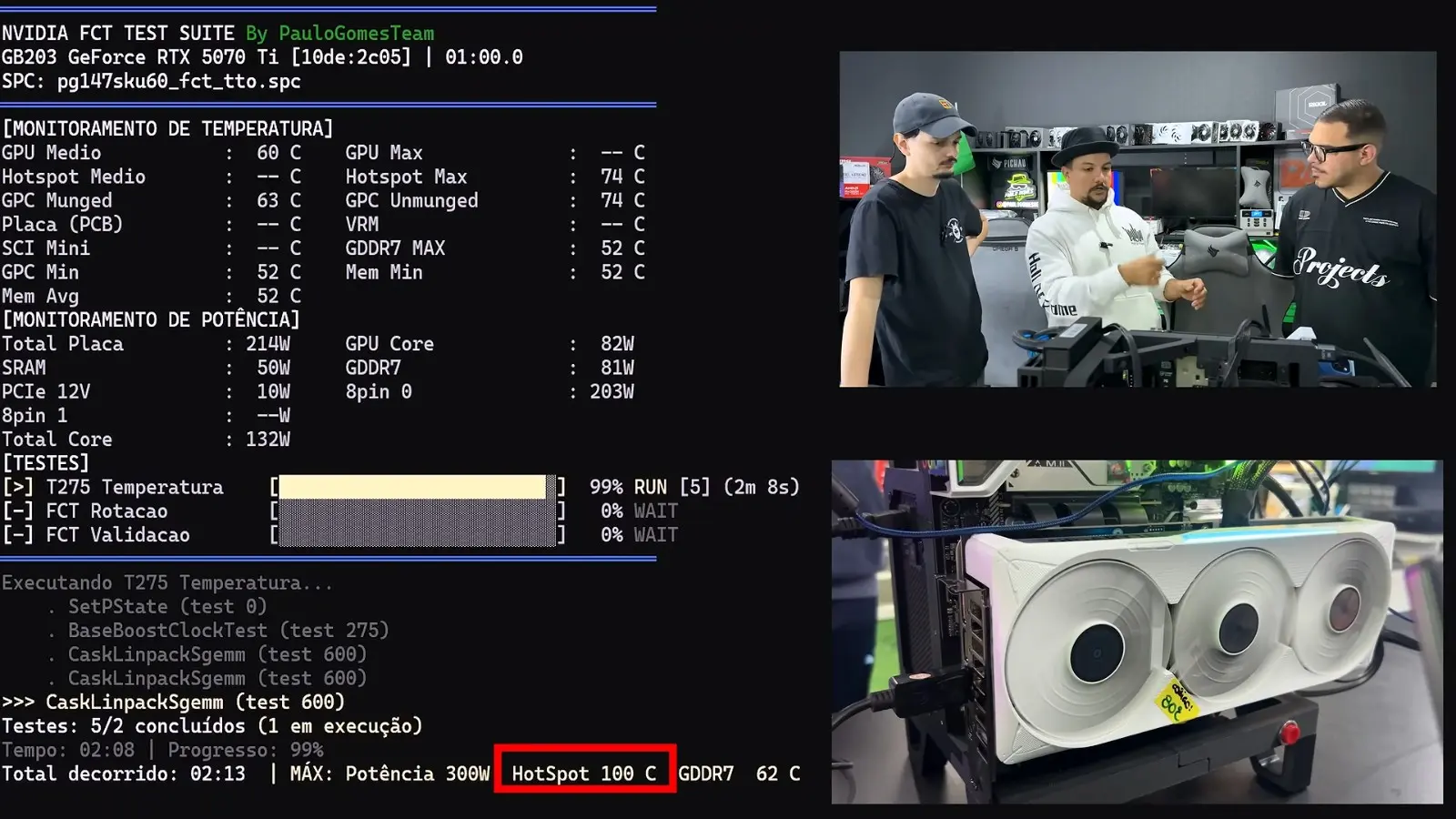
Task: Click the 'Tempo: 02:08' text
Action: [x=68, y=750]
